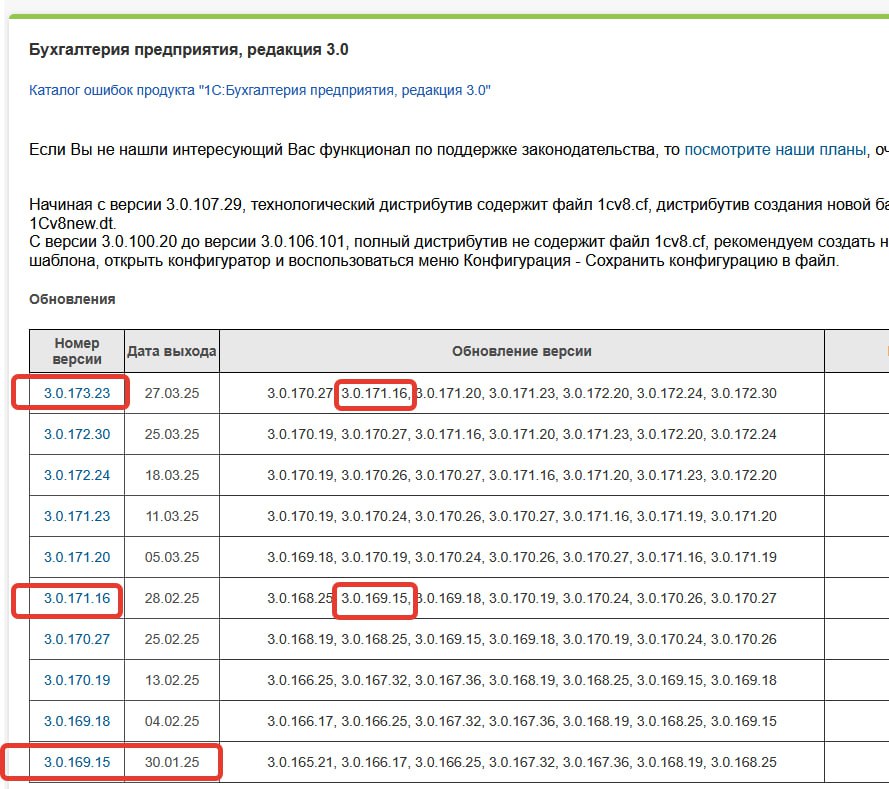Click update list in the 3.0.171.16 row
The image size is (889, 789).
[522, 598]
